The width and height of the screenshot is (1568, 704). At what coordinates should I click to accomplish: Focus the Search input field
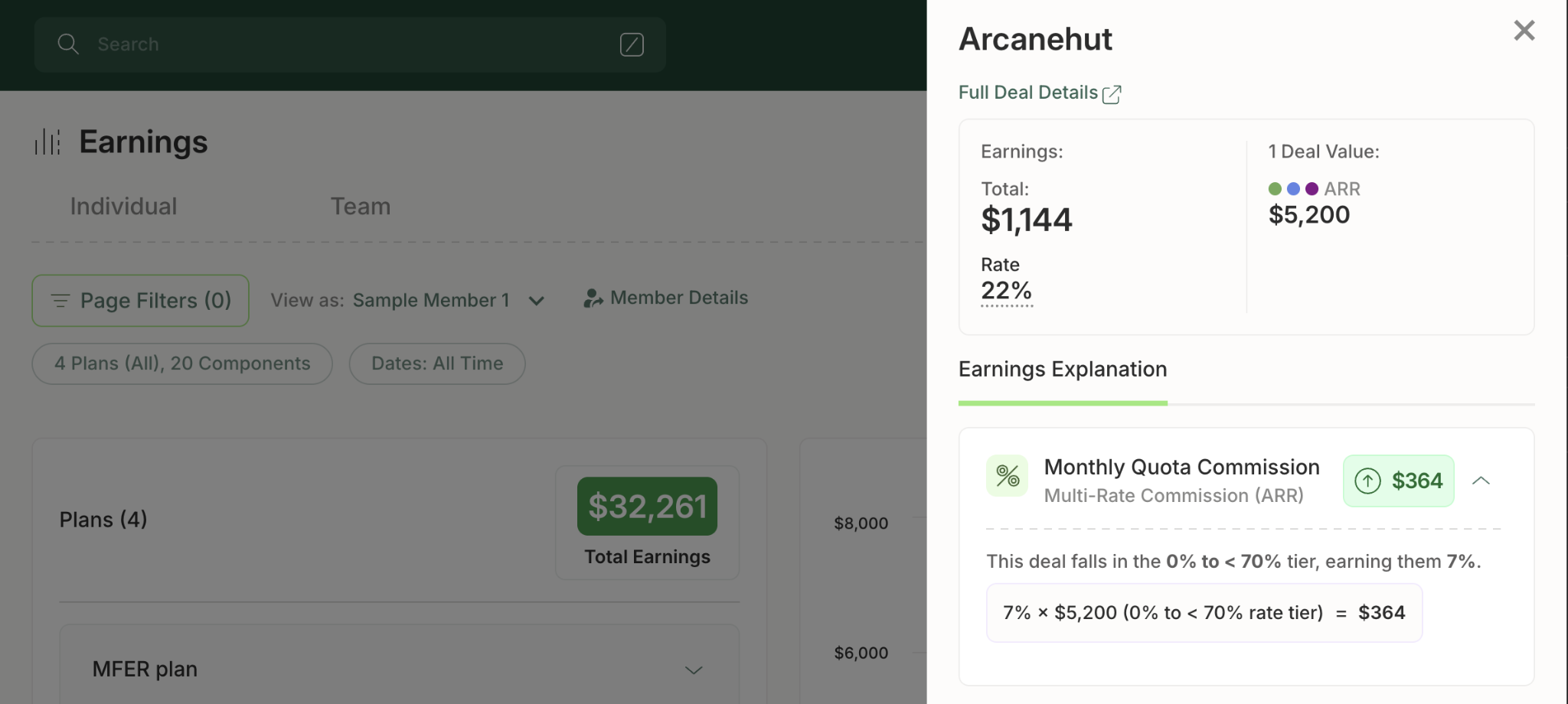click(x=350, y=44)
